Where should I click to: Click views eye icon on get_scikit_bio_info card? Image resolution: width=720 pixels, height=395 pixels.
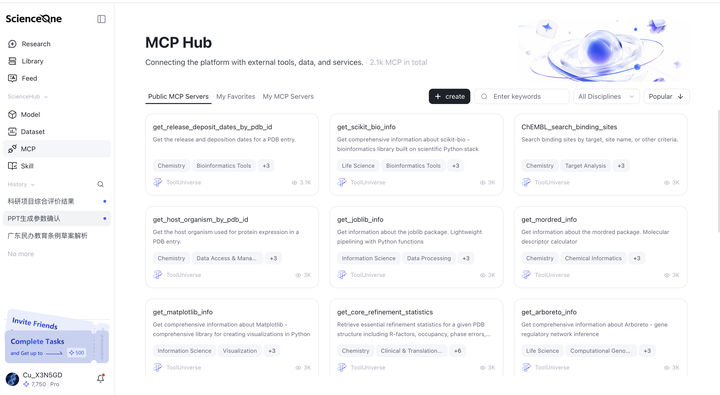click(483, 182)
